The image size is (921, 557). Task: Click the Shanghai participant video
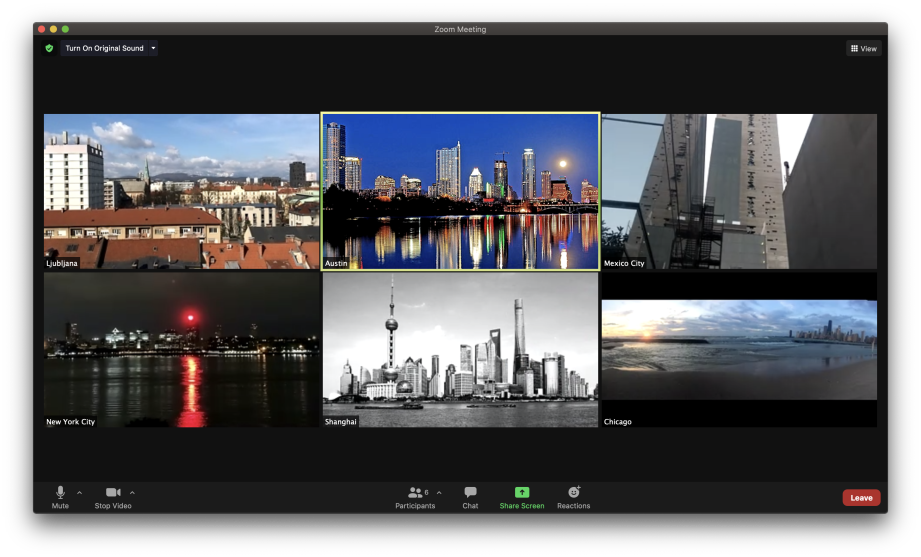point(460,350)
